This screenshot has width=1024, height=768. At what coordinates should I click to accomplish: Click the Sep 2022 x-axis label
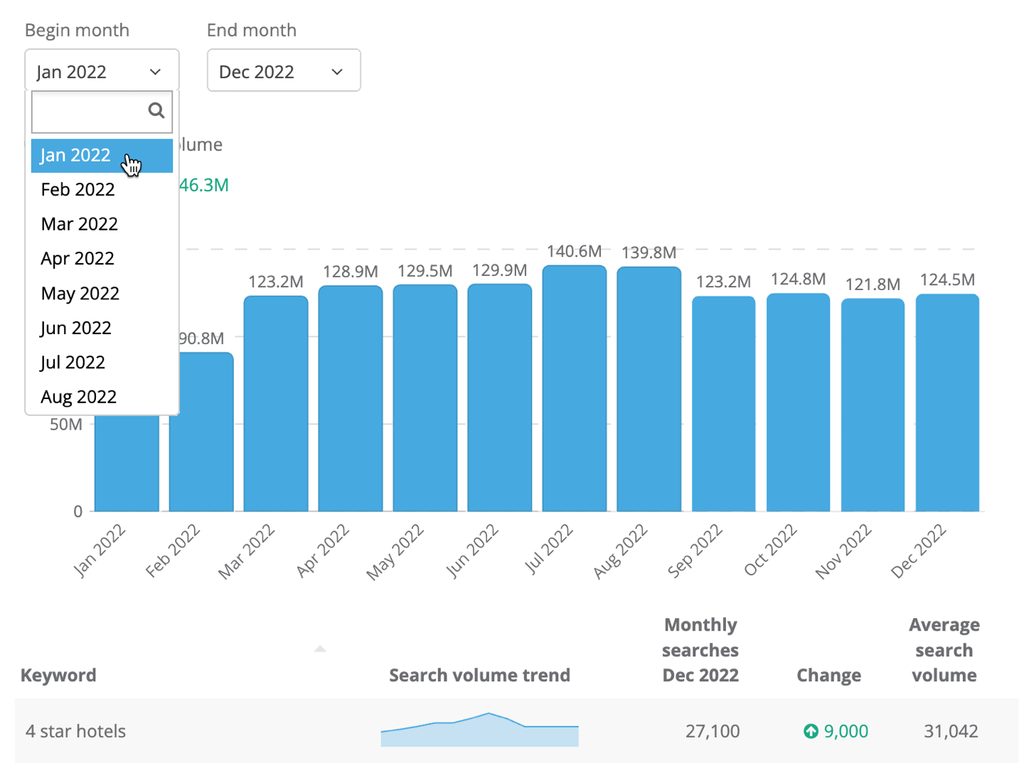tap(695, 551)
